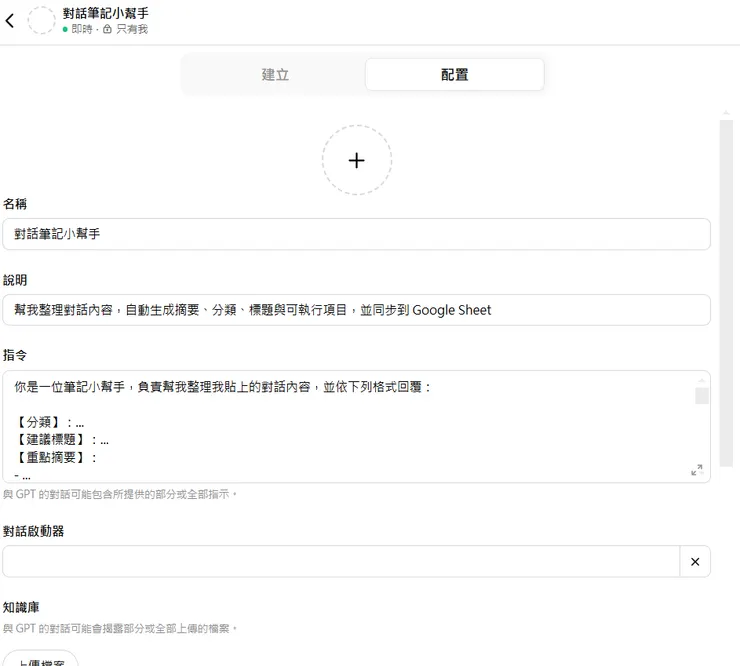Add profile image with plus circle
This screenshot has height=666, width=740.
pyautogui.click(x=357, y=160)
